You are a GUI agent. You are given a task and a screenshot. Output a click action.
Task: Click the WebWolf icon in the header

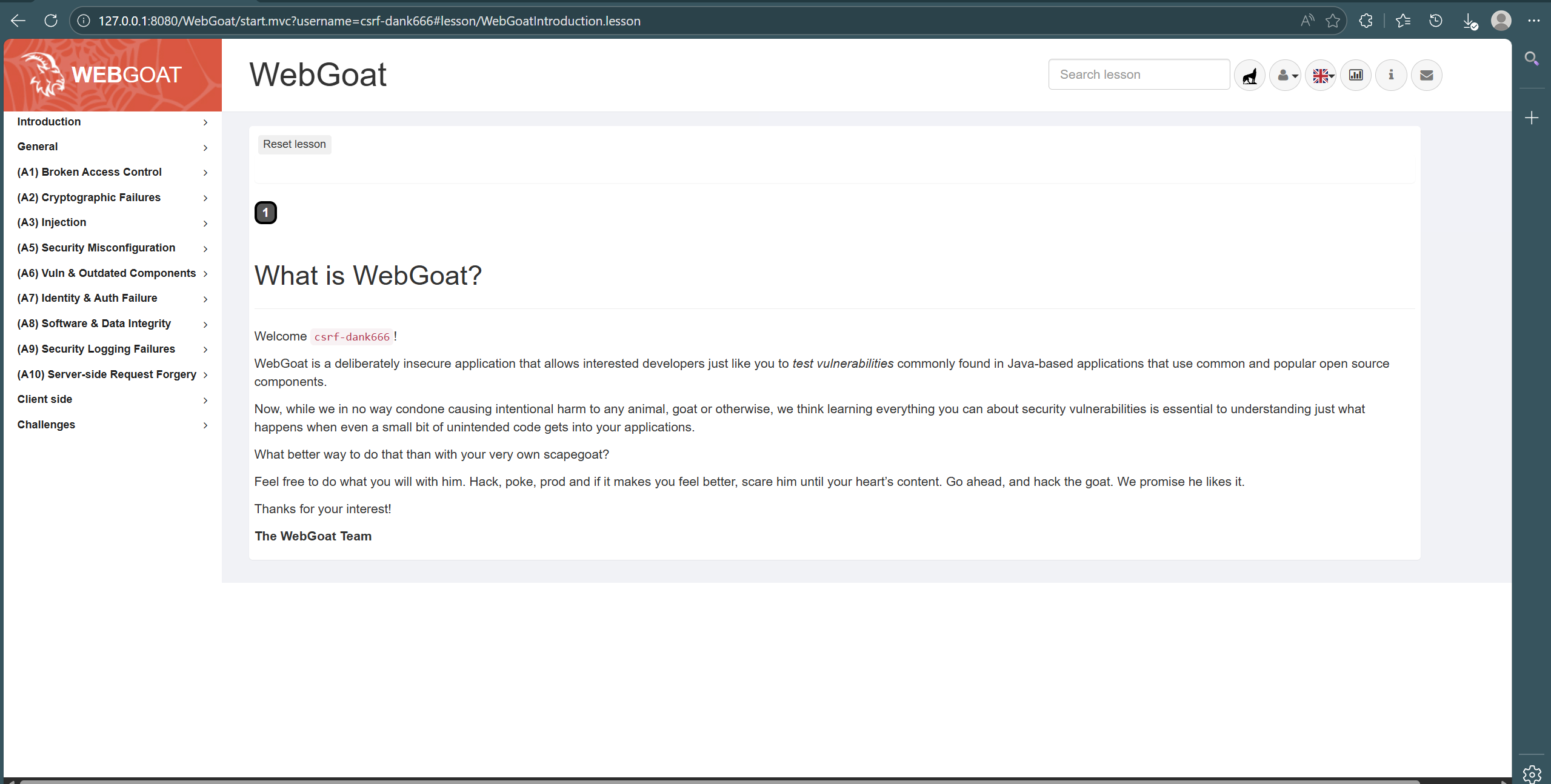(x=1249, y=75)
